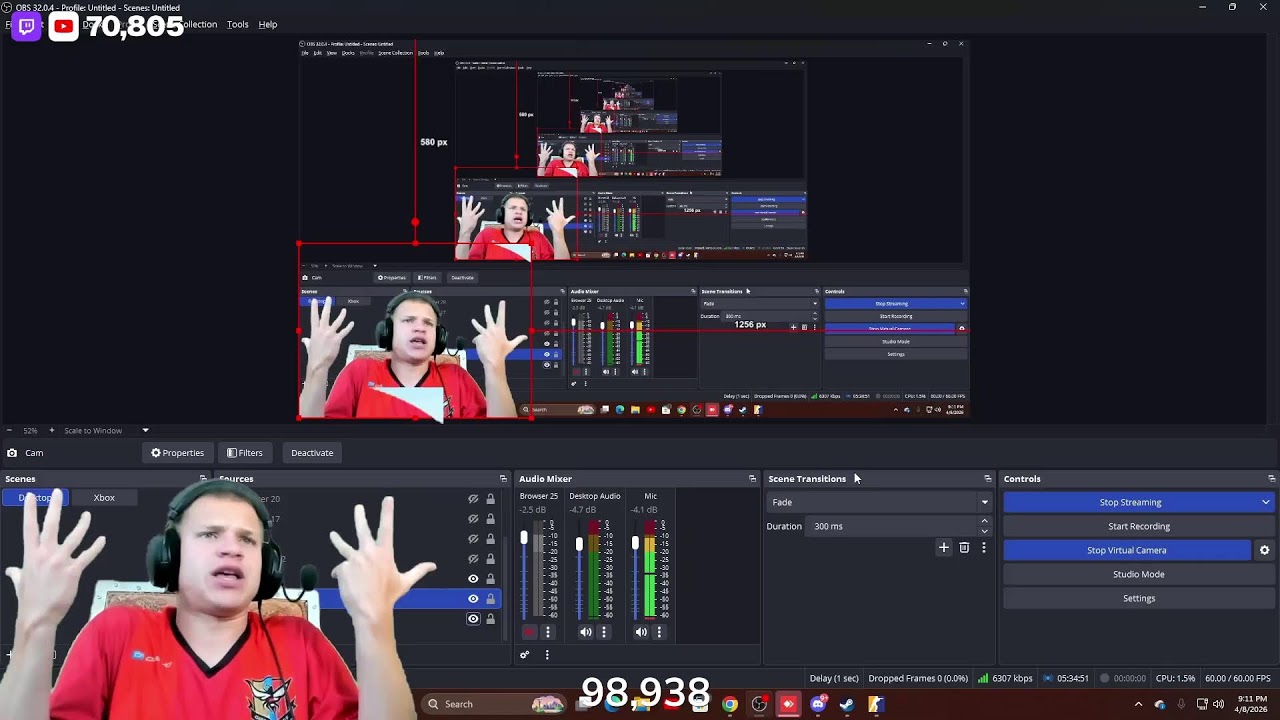The width and height of the screenshot is (1280, 720).
Task: Open Desktop Audio options menu
Action: 604,632
